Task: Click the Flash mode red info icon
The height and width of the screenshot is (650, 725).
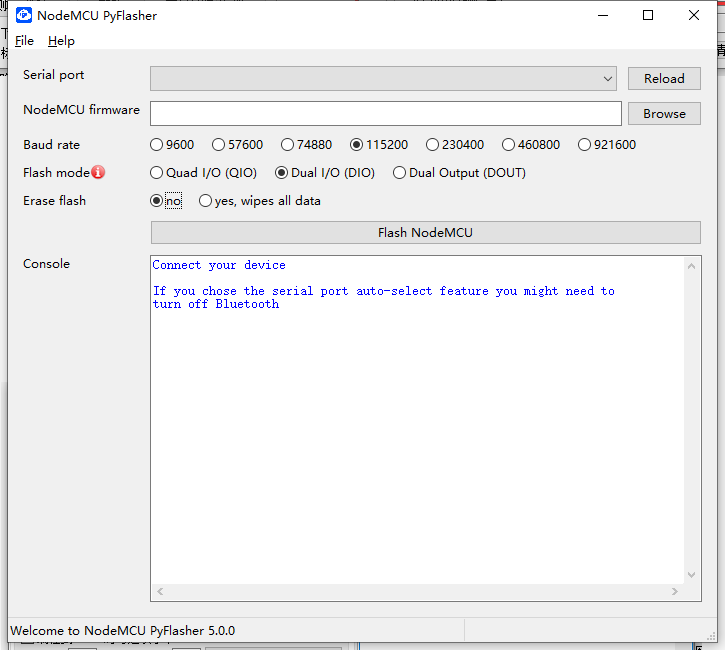Action: pyautogui.click(x=98, y=172)
